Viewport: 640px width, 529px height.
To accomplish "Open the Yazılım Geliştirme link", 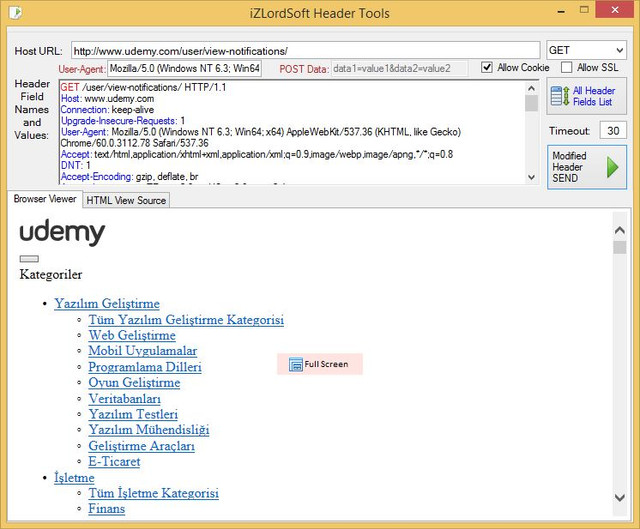I will [107, 304].
